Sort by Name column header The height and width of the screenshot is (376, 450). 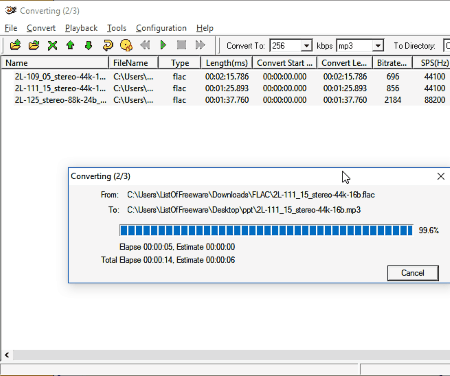tap(55, 63)
